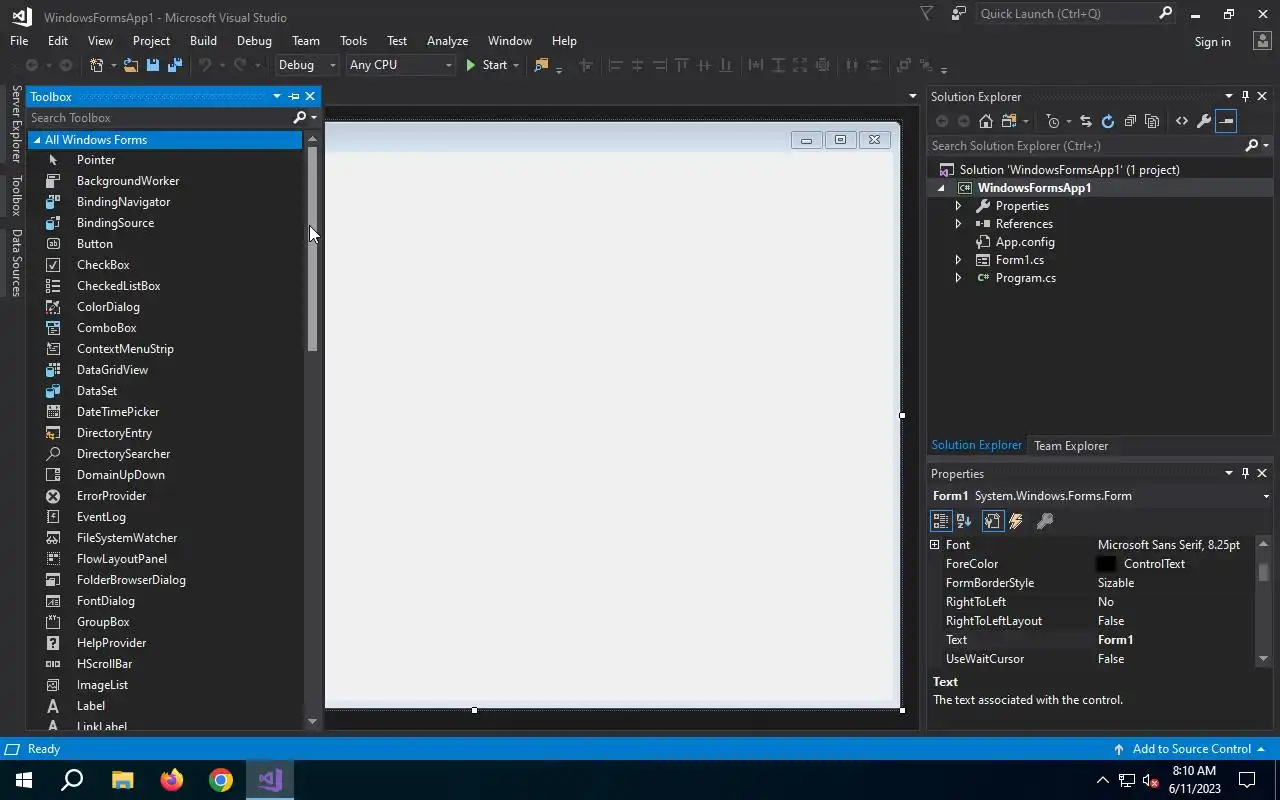Click Add to Source Control in status bar
1280x800 pixels.
tap(1189, 749)
